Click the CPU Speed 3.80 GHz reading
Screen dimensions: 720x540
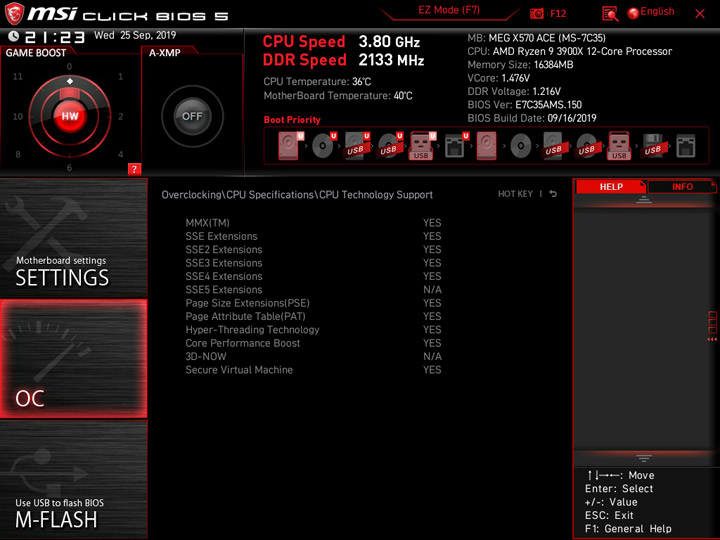(341, 42)
